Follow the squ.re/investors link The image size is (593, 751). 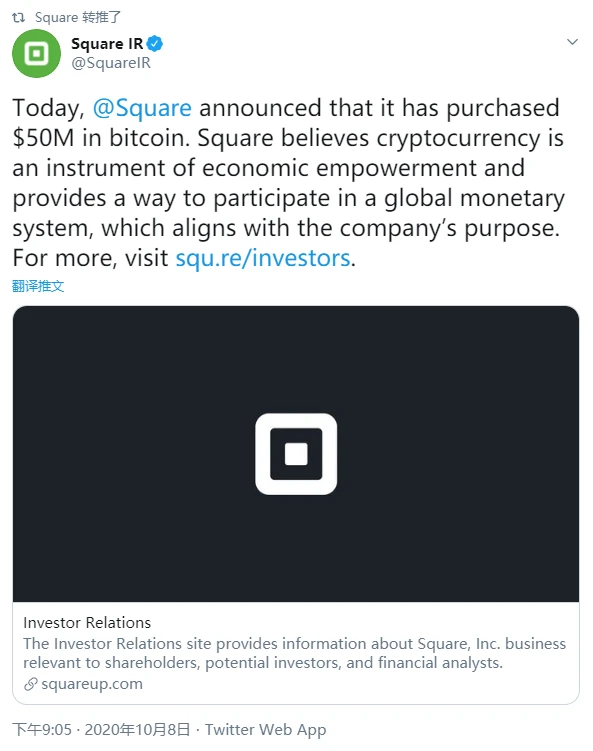point(263,258)
